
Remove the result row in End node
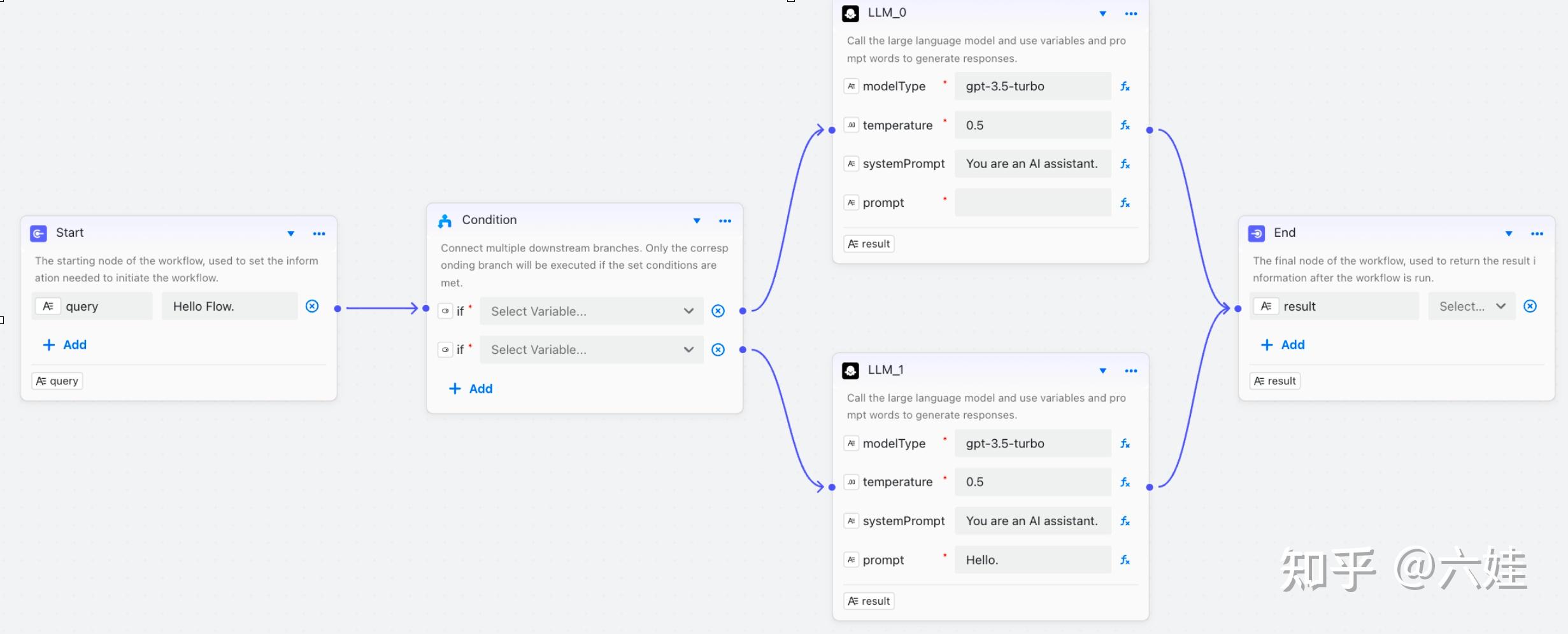click(x=1530, y=306)
